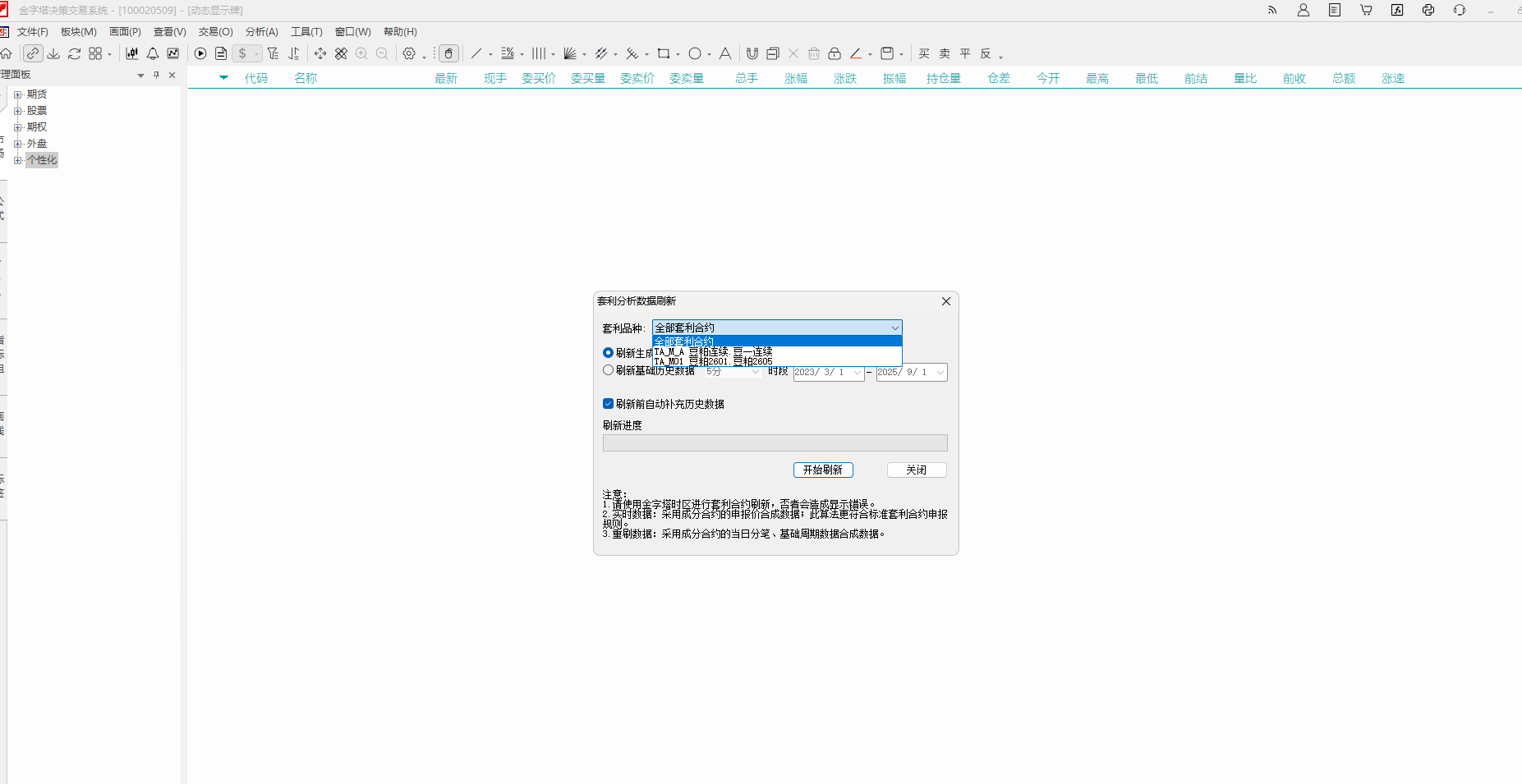Click the magnet snap icon
1522x784 pixels.
click(x=752, y=53)
